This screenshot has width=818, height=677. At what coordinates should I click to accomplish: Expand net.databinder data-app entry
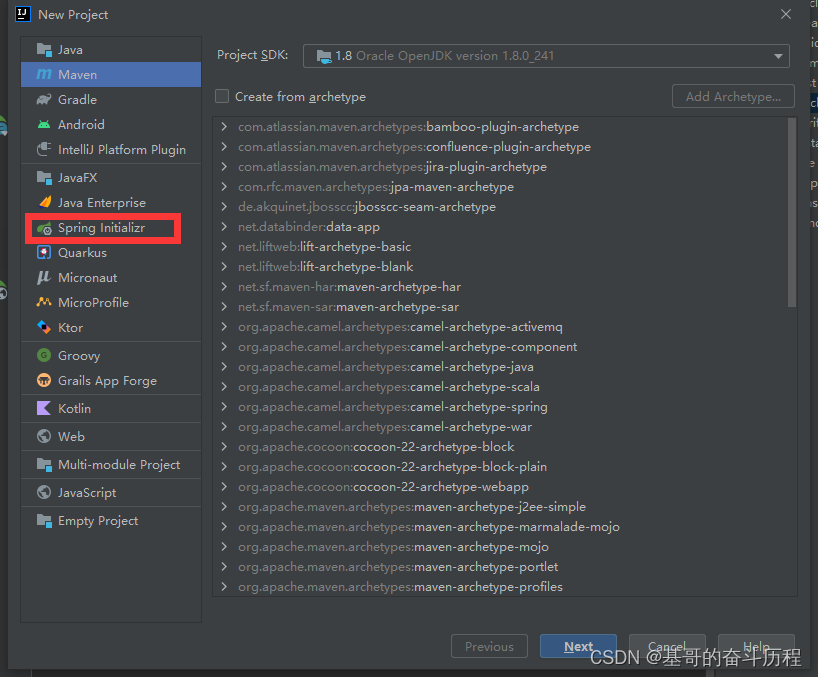click(x=224, y=226)
